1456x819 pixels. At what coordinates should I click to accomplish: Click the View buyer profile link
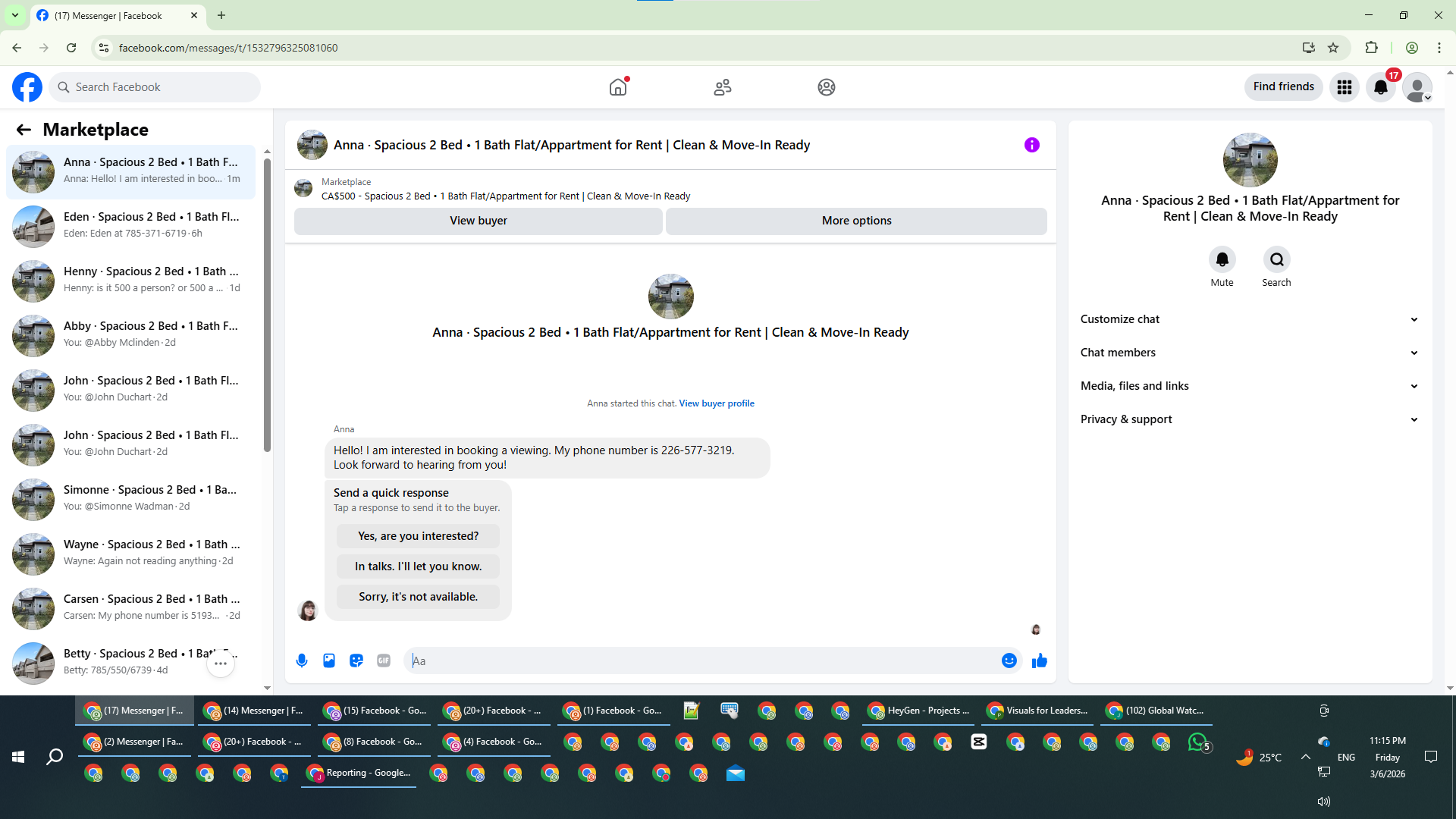[x=717, y=403]
